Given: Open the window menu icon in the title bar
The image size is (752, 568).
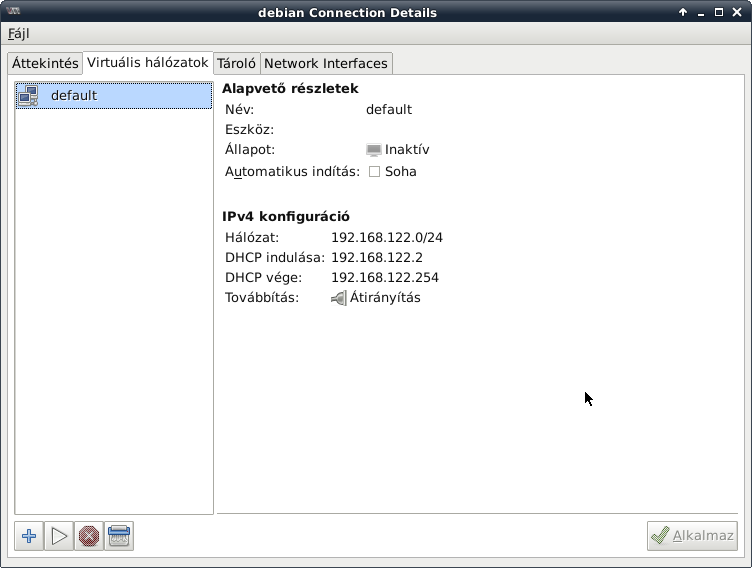Looking at the screenshot, I should coord(12,12).
